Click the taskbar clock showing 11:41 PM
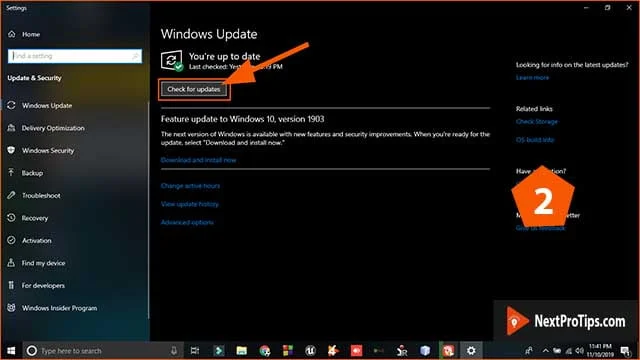The width and height of the screenshot is (640, 360). click(600, 351)
